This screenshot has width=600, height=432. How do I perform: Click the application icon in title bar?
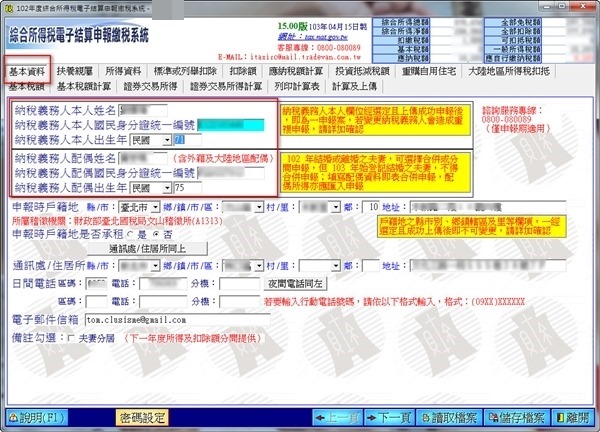(x=10, y=8)
